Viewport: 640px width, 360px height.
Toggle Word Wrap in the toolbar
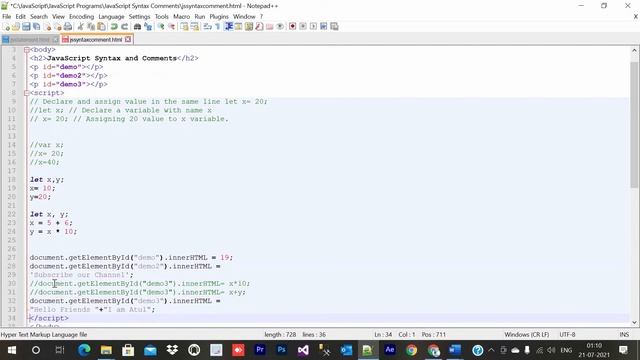(207, 27)
